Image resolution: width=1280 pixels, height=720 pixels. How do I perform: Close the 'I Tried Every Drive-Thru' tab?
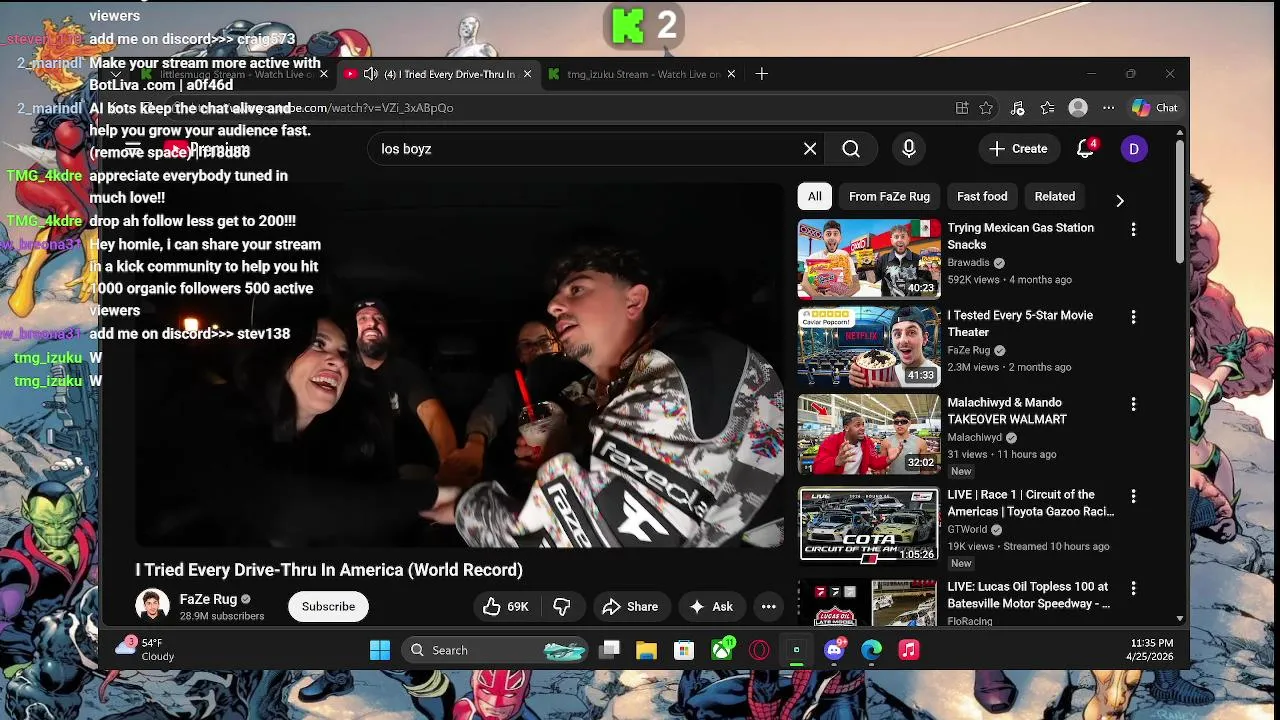point(527,74)
